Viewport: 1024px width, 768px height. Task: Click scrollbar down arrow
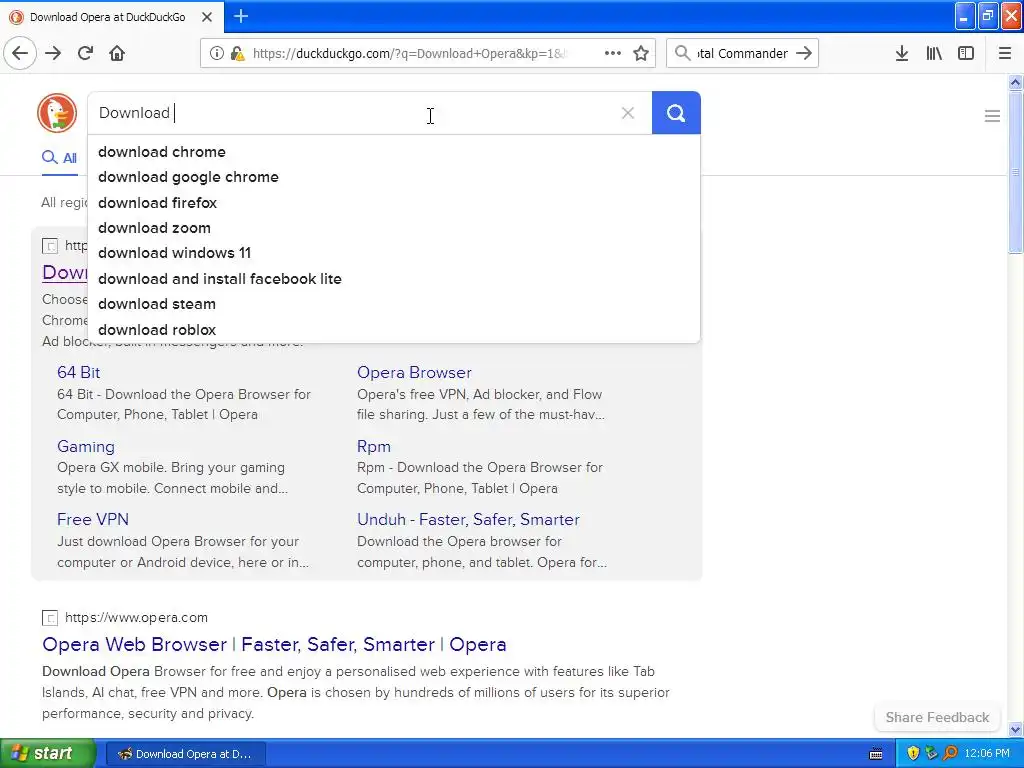point(1015,729)
